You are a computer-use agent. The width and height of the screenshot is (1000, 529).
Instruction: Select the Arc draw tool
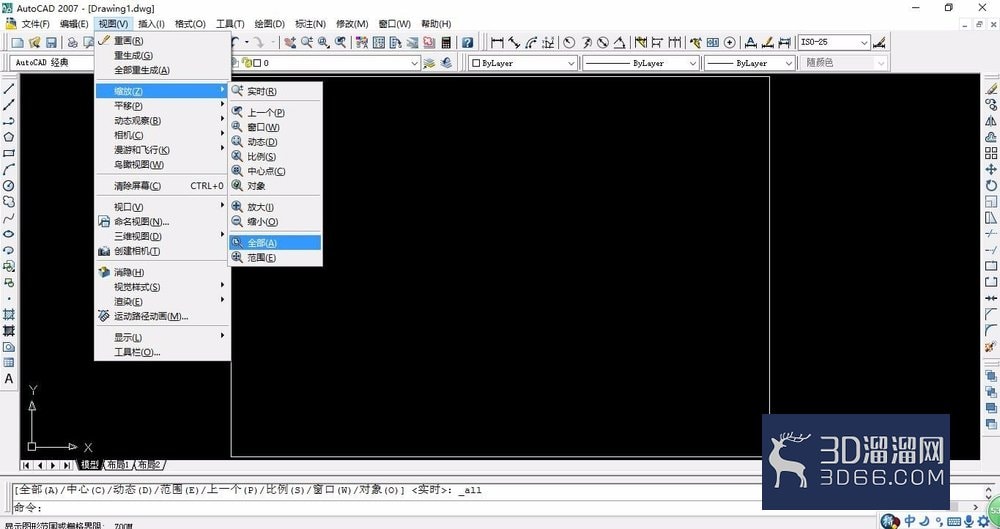8,169
